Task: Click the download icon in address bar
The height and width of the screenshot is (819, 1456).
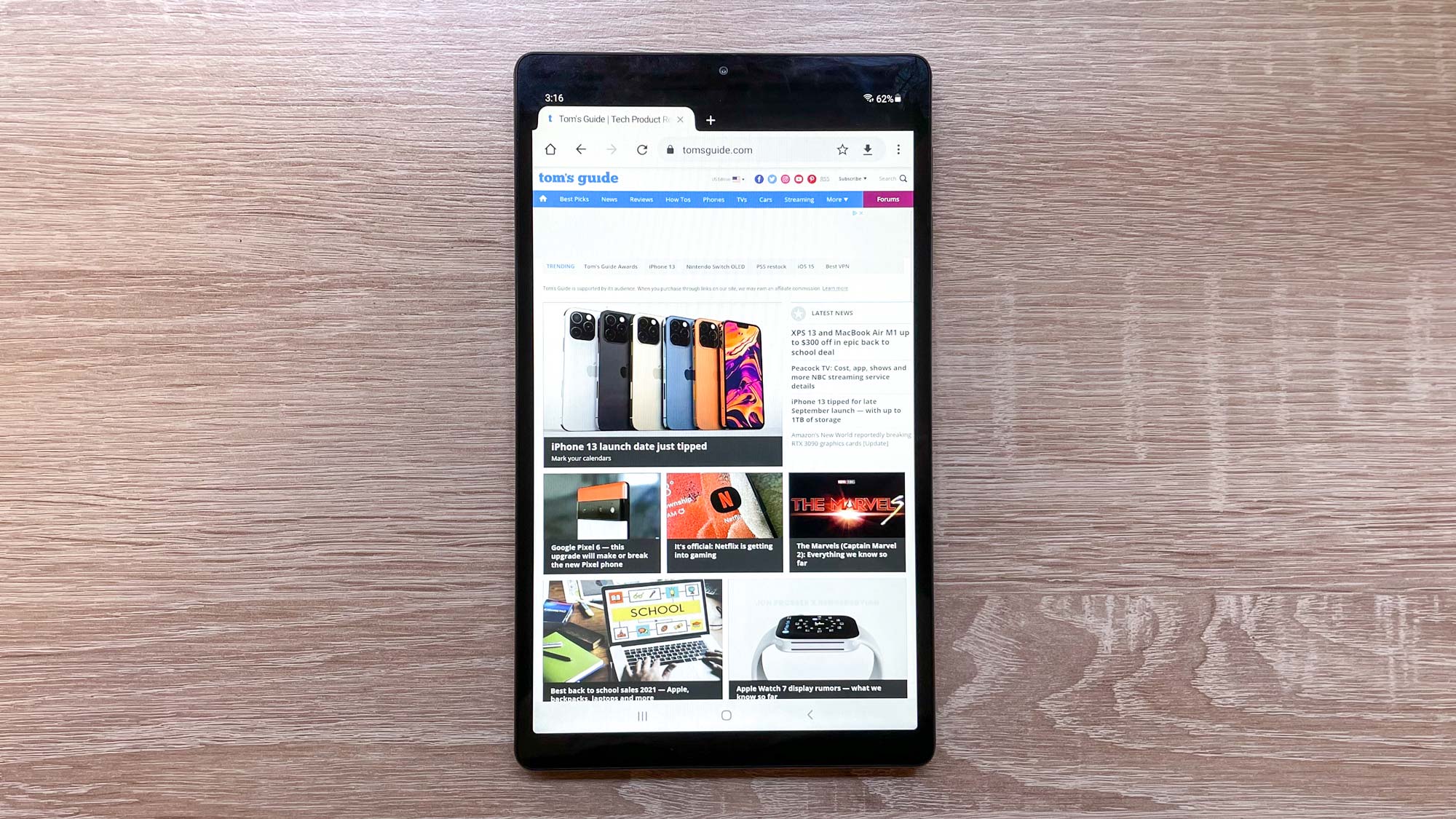Action: 868,150
